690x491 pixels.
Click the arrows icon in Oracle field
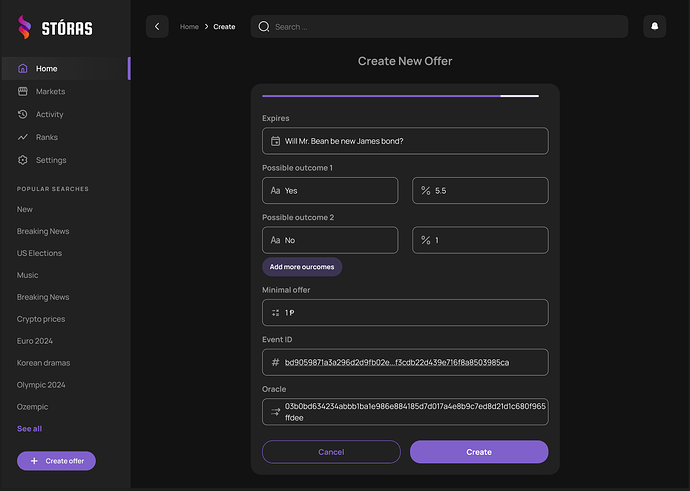coord(276,411)
